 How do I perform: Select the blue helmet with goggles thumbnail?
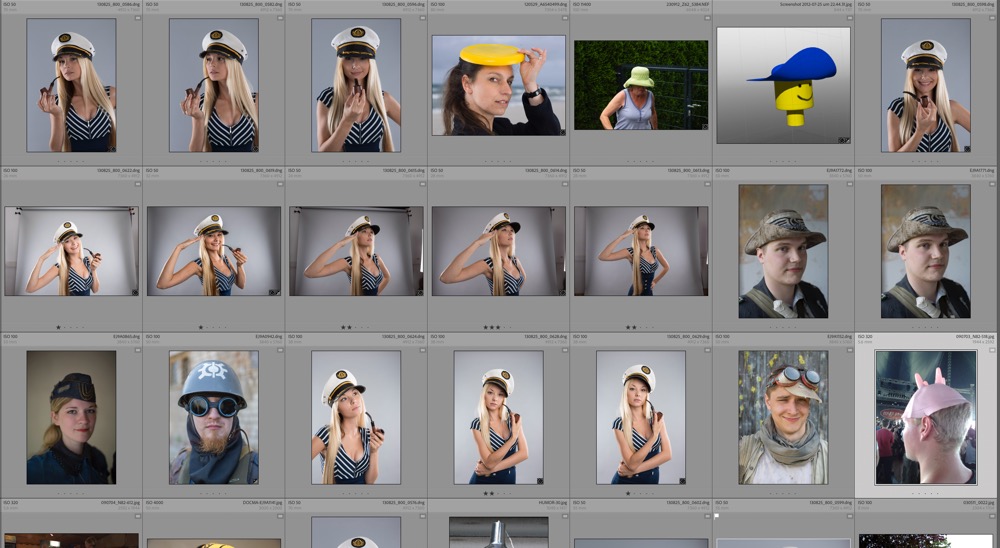pyautogui.click(x=214, y=417)
